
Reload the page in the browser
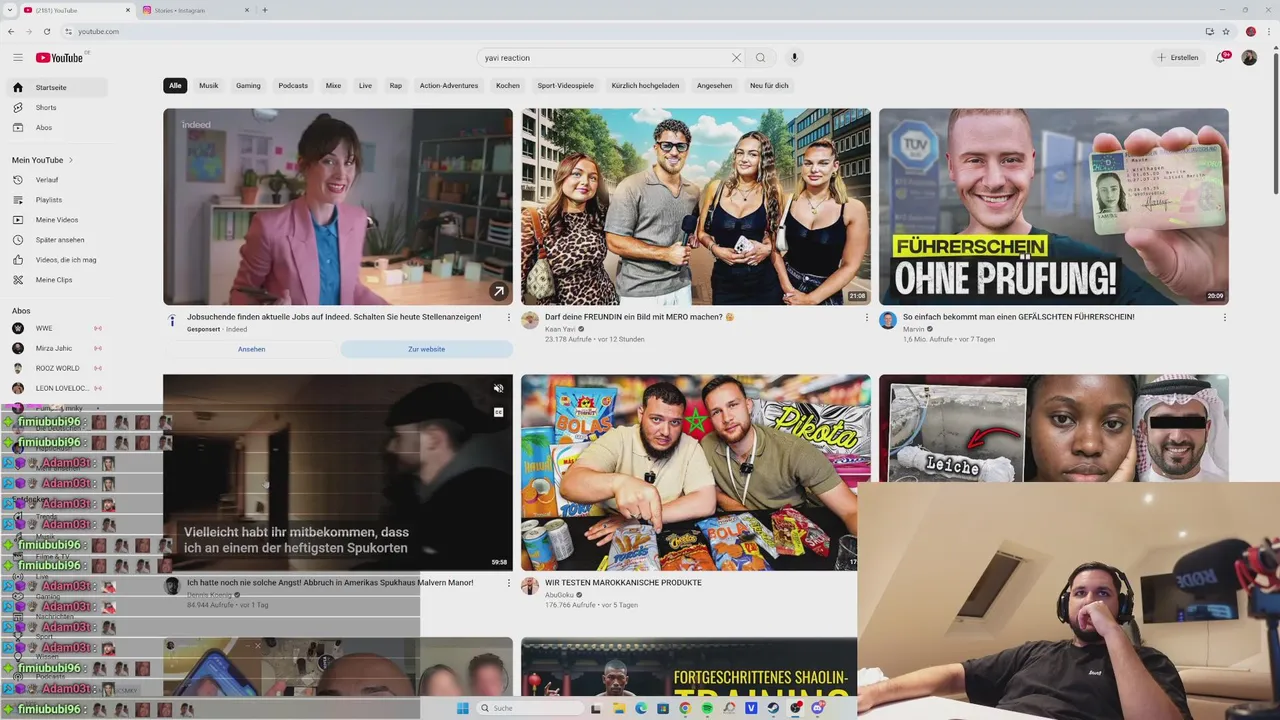47,31
